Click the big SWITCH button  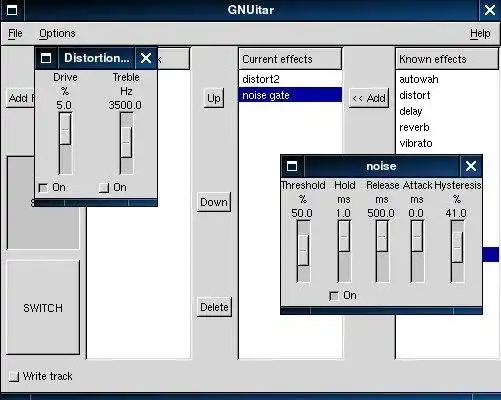43,308
